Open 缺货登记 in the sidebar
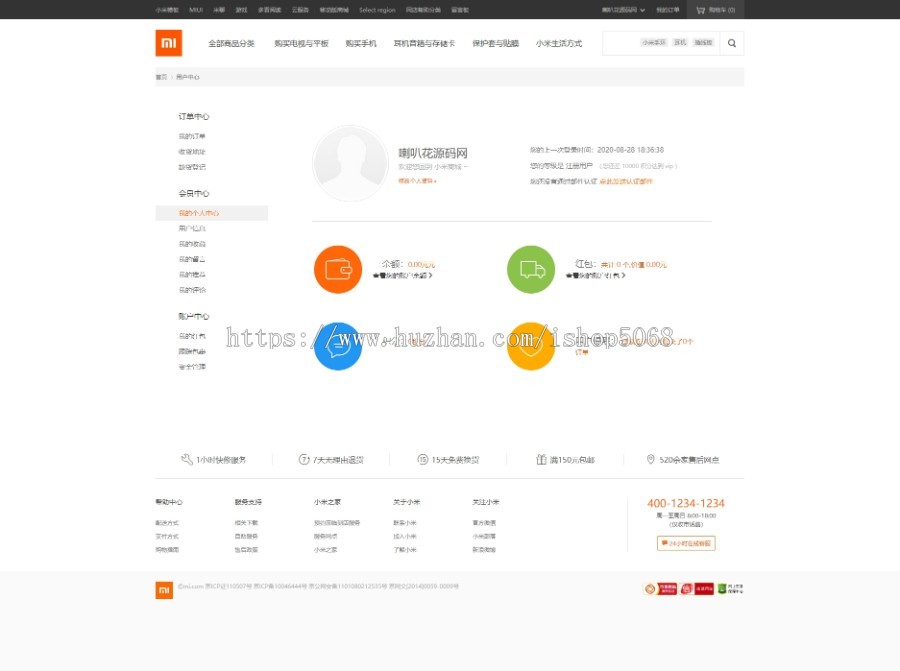The height and width of the screenshot is (671, 900). click(x=192, y=168)
